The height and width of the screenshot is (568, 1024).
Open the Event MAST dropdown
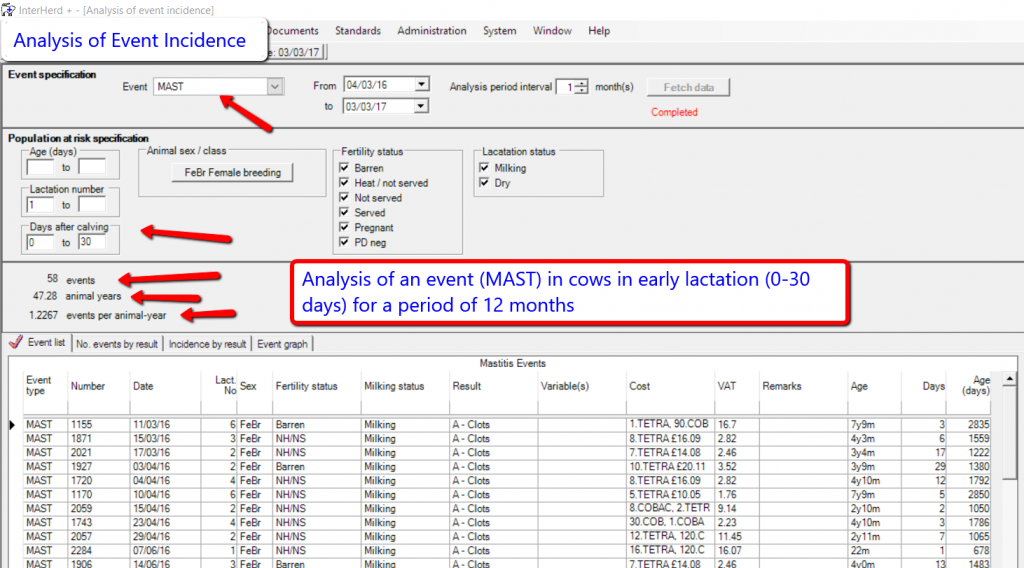275,86
